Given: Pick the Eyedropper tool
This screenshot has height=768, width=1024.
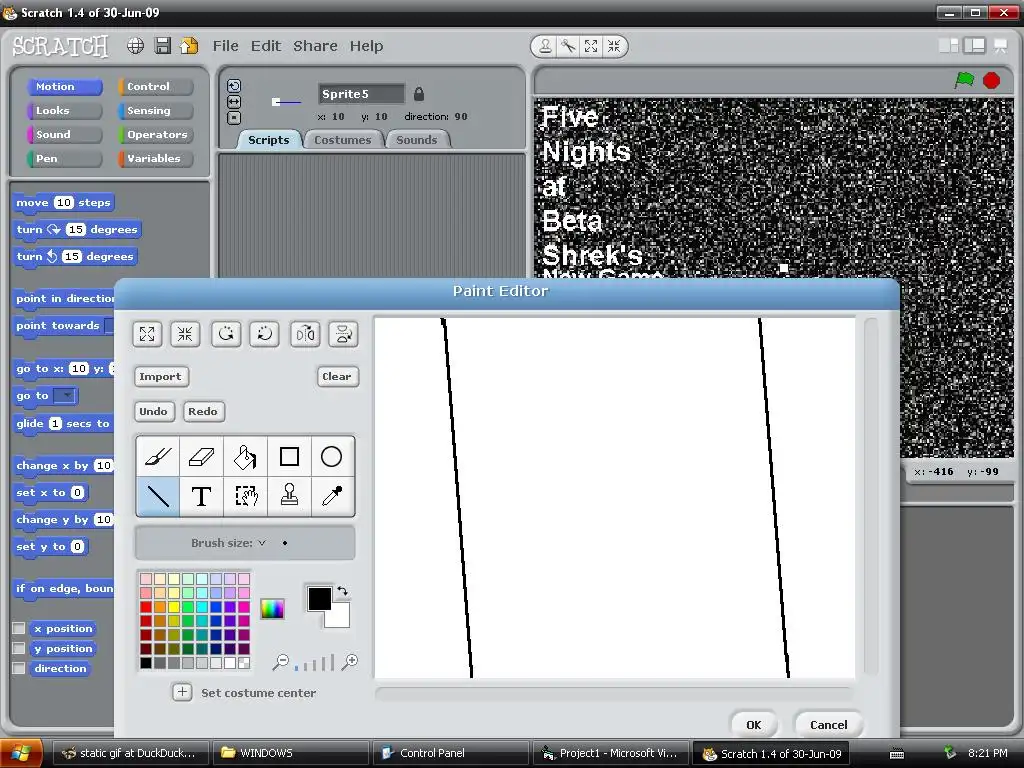Looking at the screenshot, I should point(332,496).
